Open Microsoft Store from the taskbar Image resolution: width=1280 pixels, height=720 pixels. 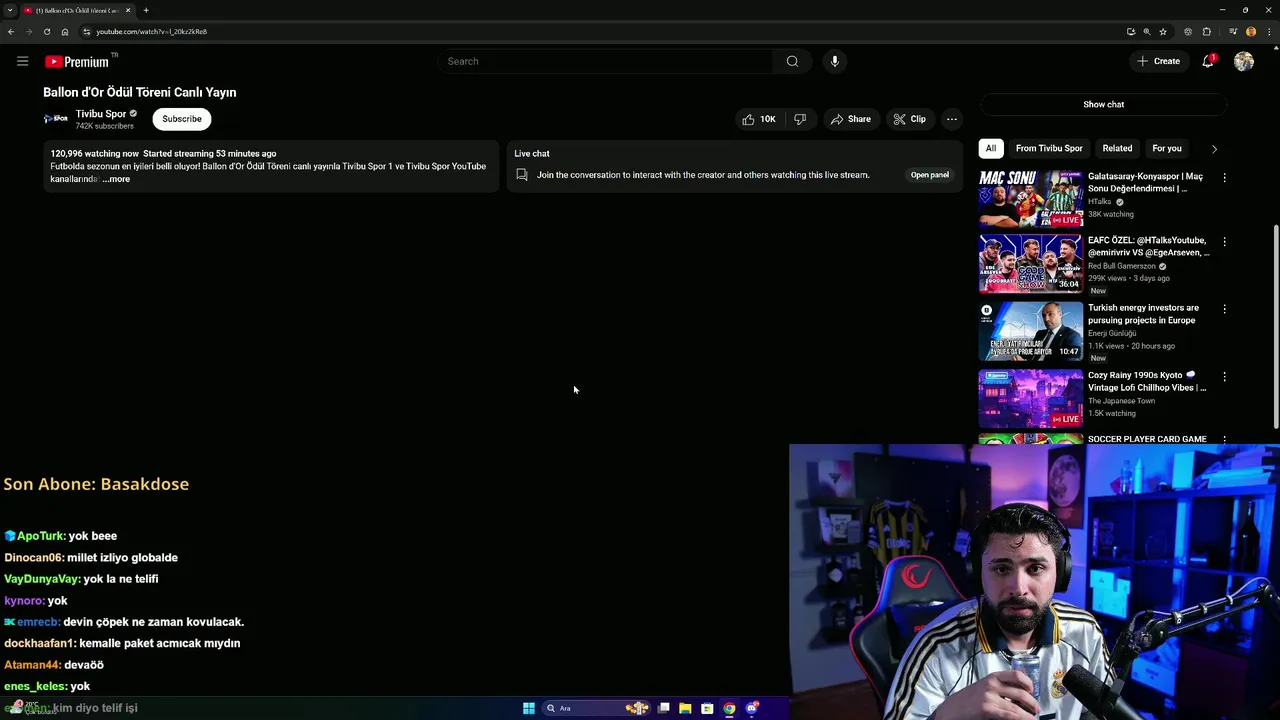point(707,708)
